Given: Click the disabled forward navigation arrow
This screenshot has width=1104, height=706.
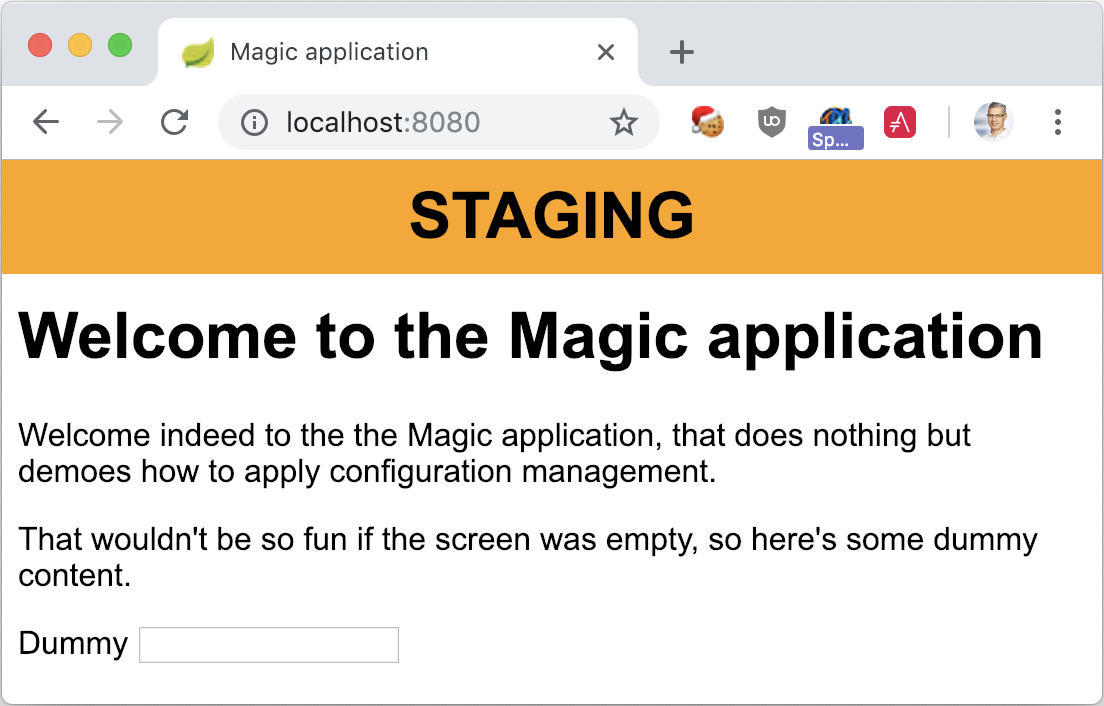Looking at the screenshot, I should 108,121.
